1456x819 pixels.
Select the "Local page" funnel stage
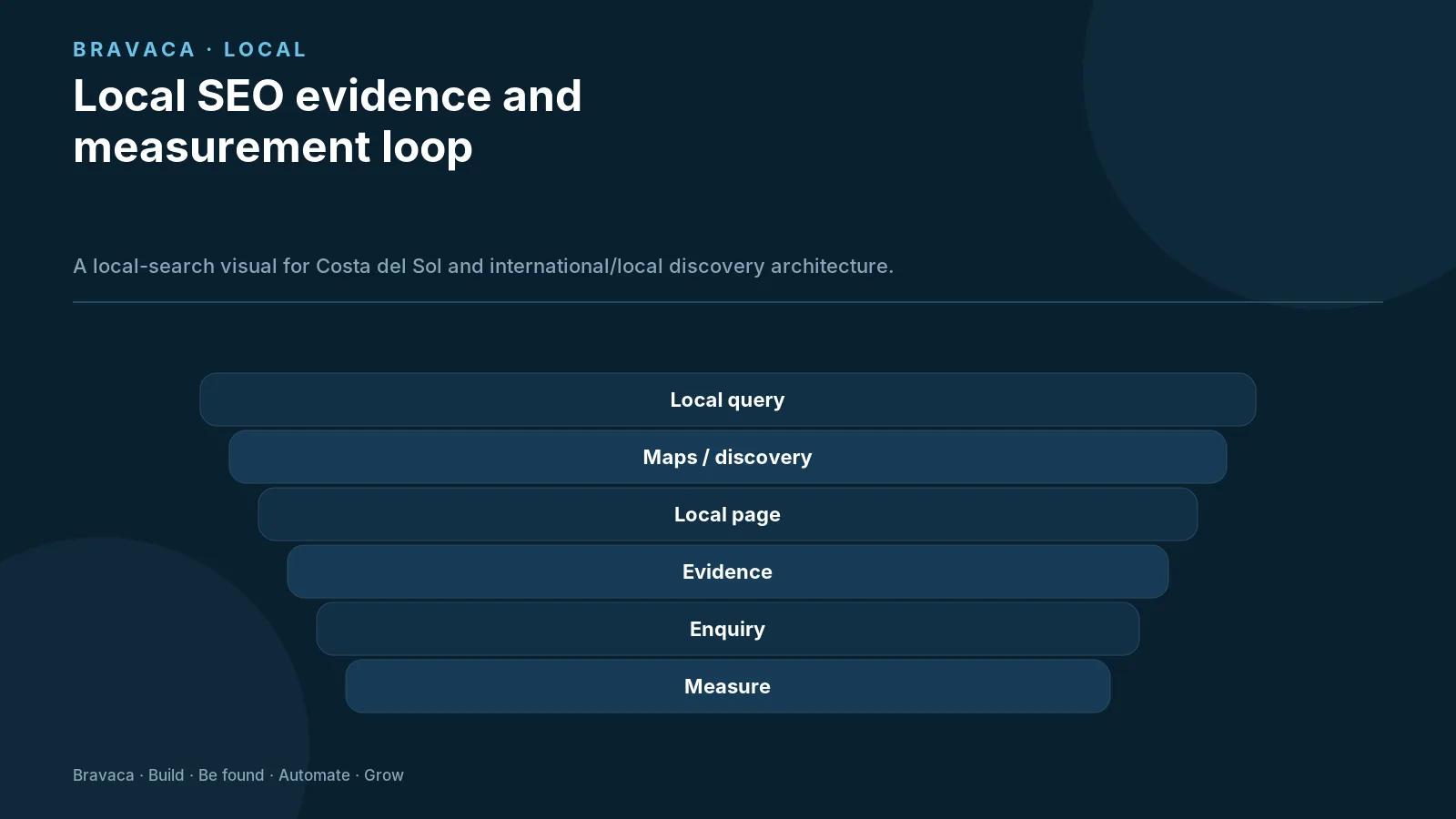pos(728,514)
